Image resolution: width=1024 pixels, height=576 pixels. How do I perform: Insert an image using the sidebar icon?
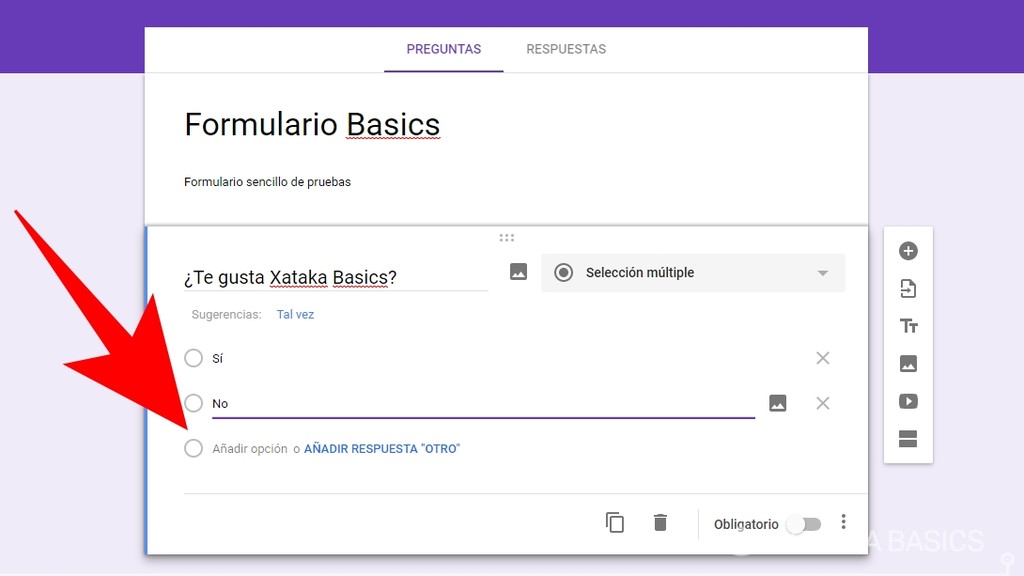(908, 363)
